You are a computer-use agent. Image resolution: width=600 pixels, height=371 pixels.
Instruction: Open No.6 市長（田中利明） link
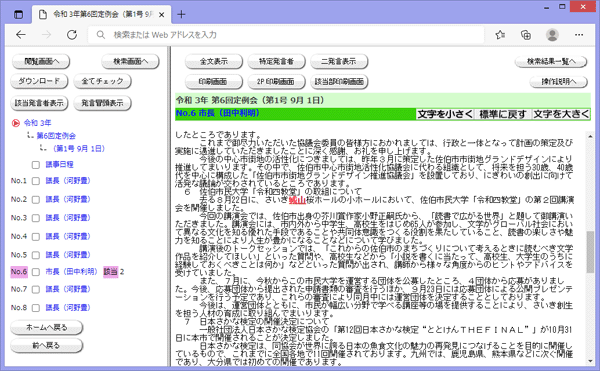[72, 272]
